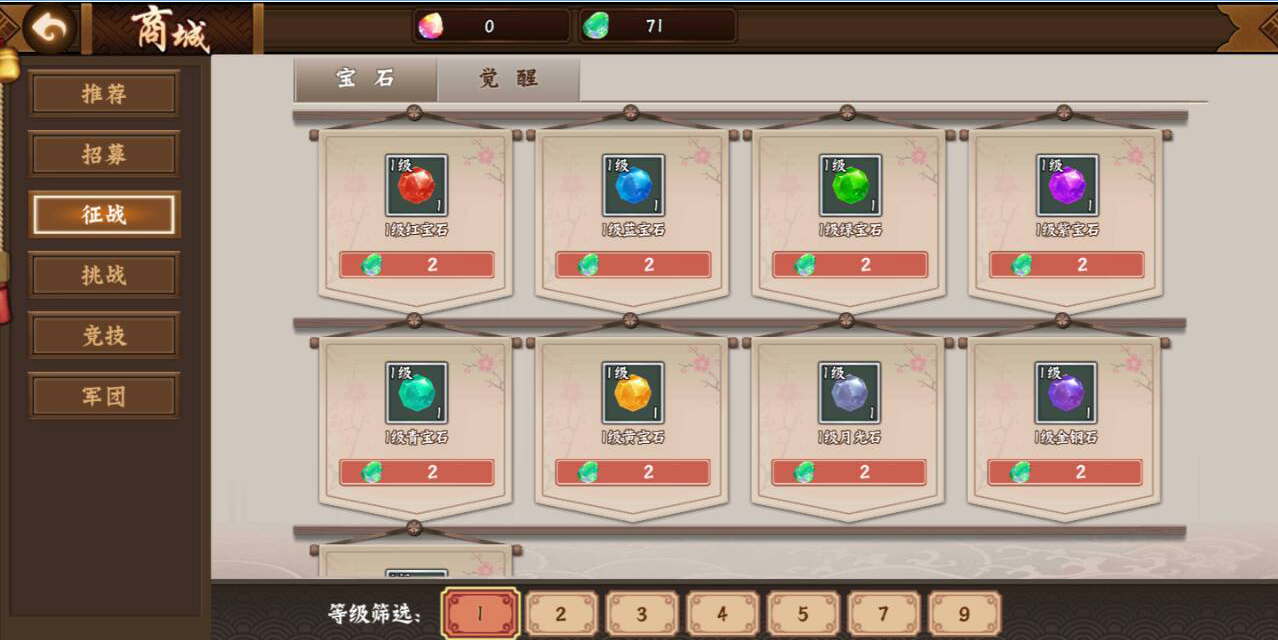Open the 招募 shop category
The width and height of the screenshot is (1278, 640).
click(104, 154)
